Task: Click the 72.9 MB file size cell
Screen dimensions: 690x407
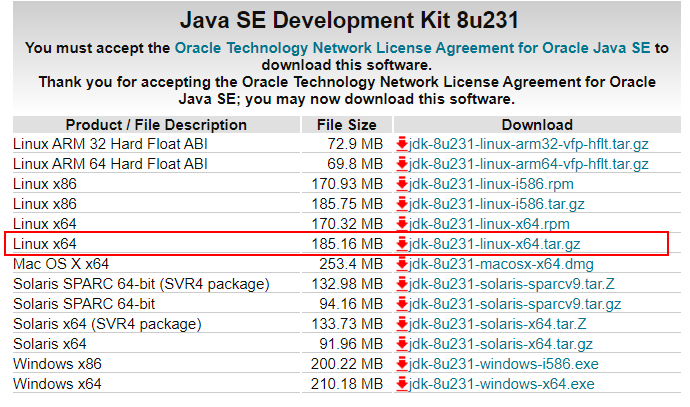Action: coord(355,144)
